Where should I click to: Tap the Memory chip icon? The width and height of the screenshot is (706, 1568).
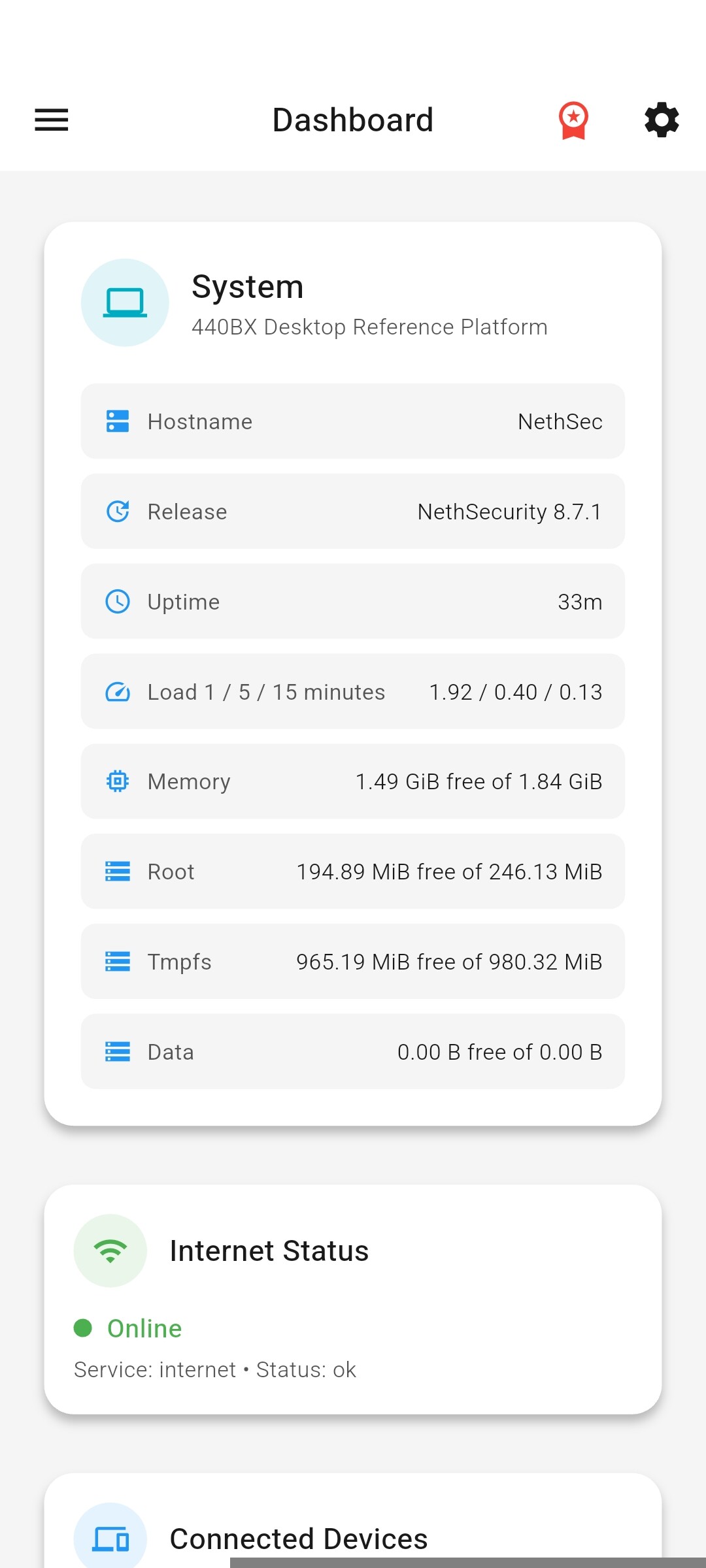pos(118,781)
